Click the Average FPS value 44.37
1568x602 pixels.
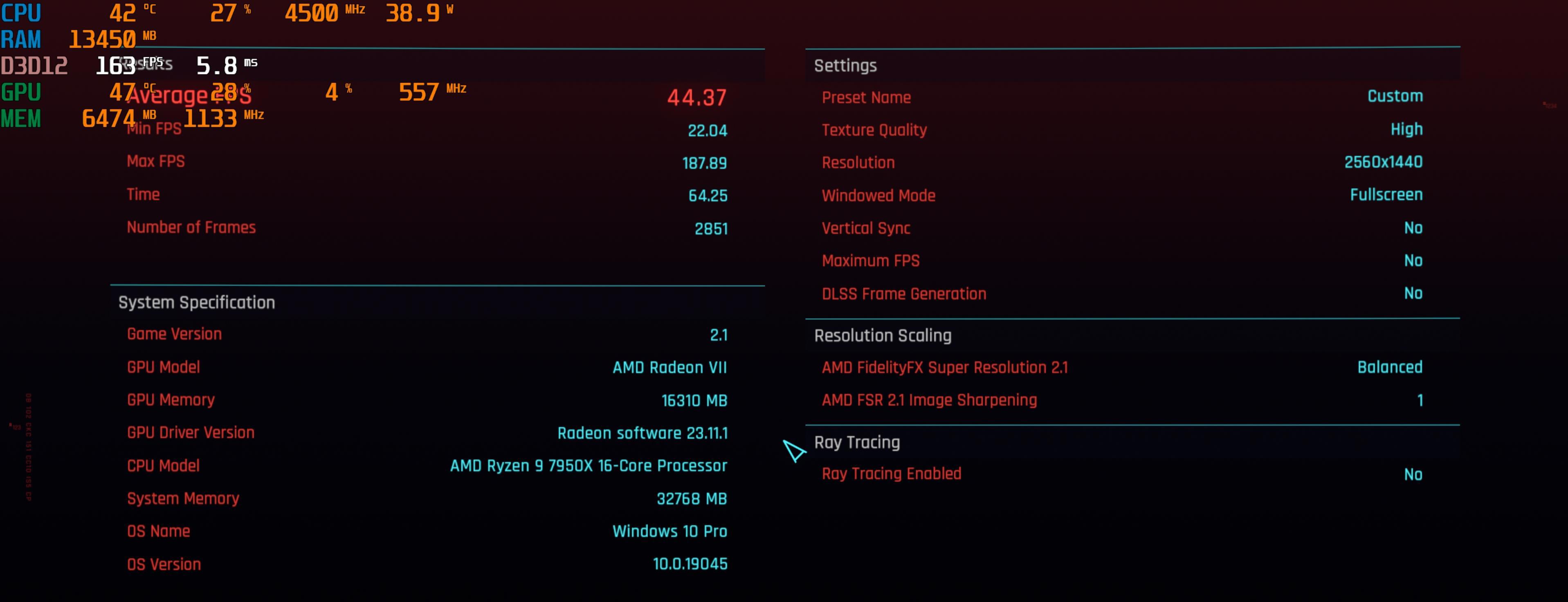click(x=696, y=97)
